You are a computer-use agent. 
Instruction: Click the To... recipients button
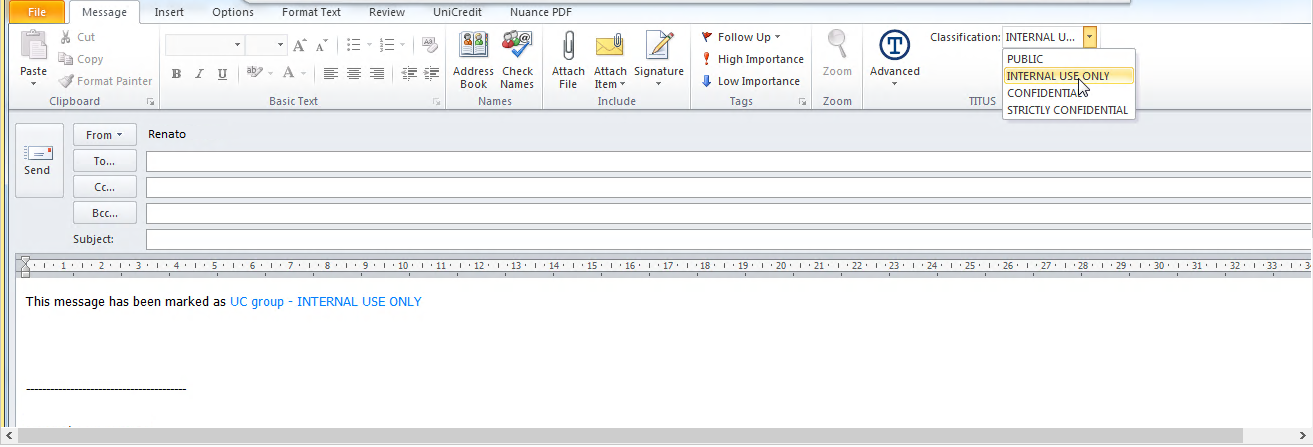[104, 161]
